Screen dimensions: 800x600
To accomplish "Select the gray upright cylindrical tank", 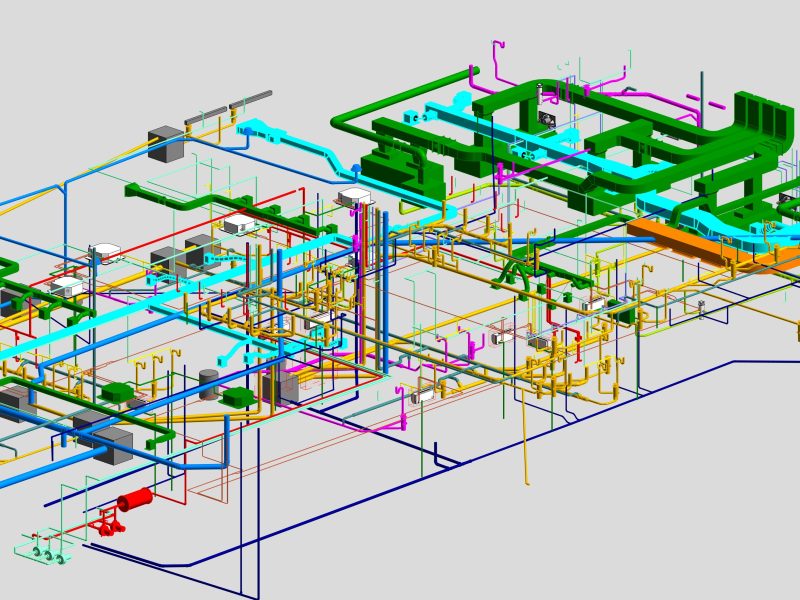I will pos(209,385).
